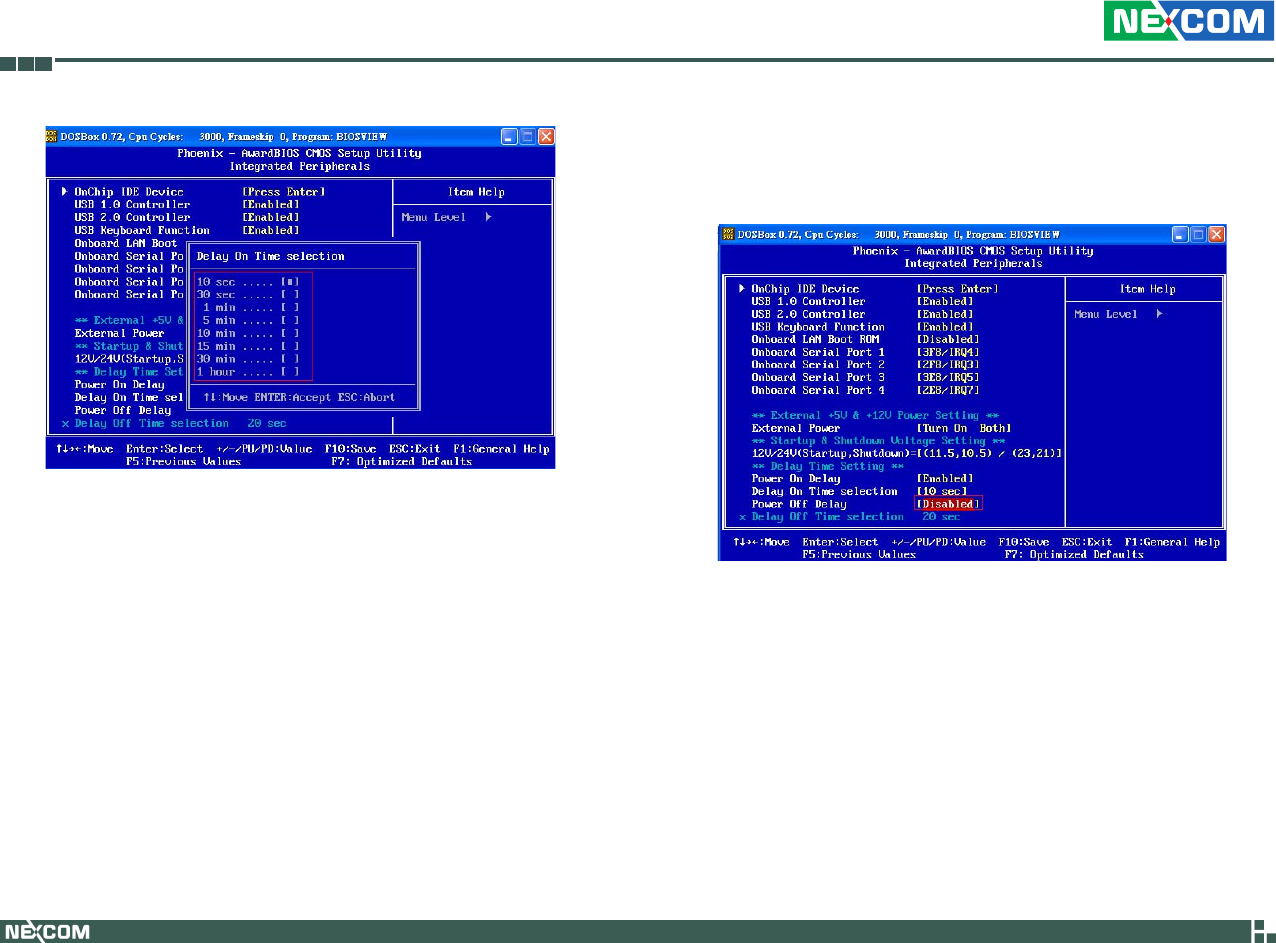The image size is (1276, 943).
Task: Select the Onboard Serial Port 4 entry
Action: coord(818,390)
